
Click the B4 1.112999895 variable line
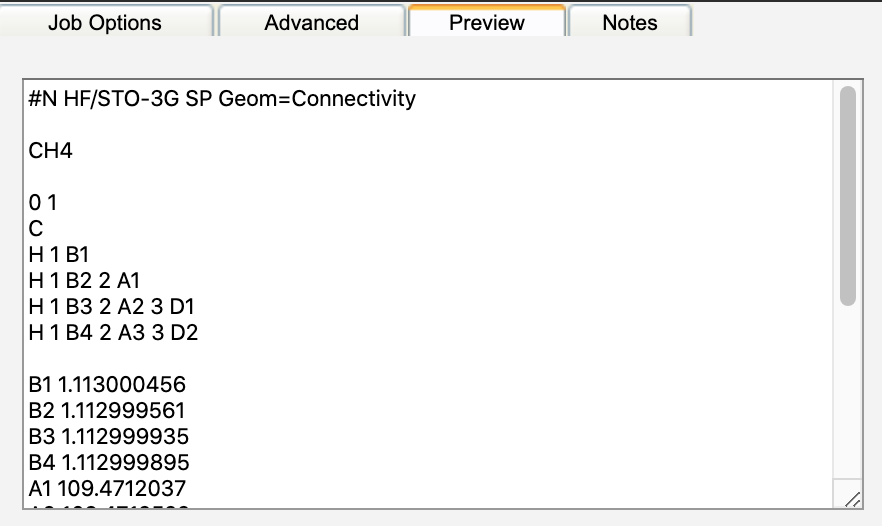coord(108,463)
